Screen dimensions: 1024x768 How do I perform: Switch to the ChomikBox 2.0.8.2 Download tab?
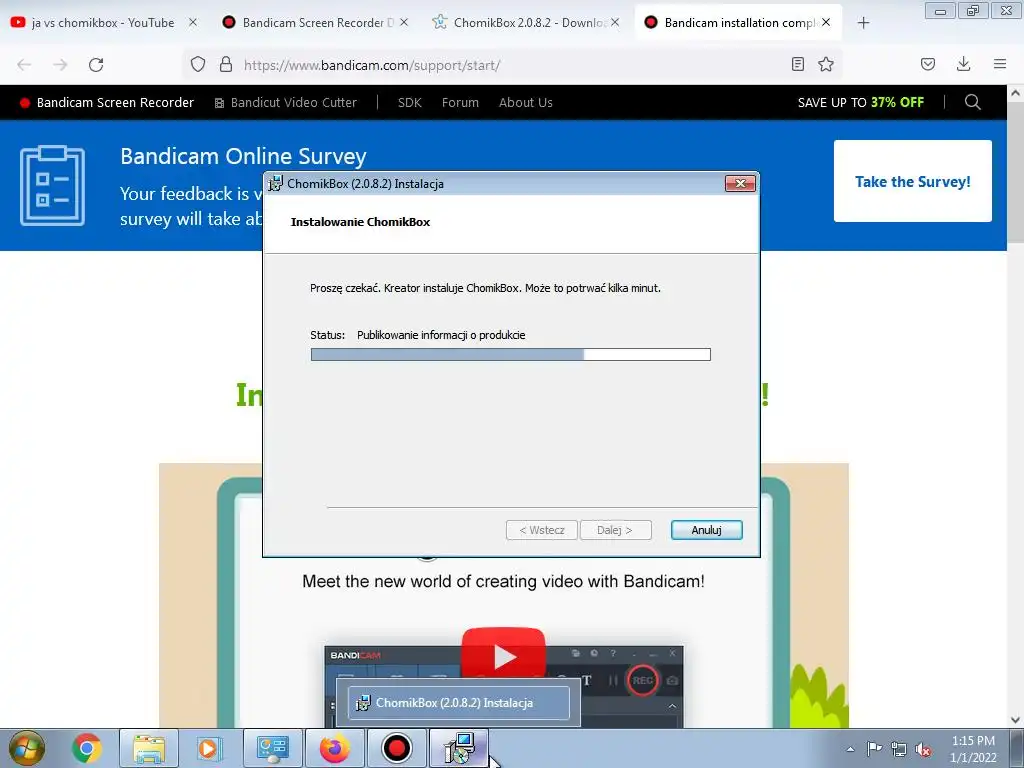click(x=529, y=23)
